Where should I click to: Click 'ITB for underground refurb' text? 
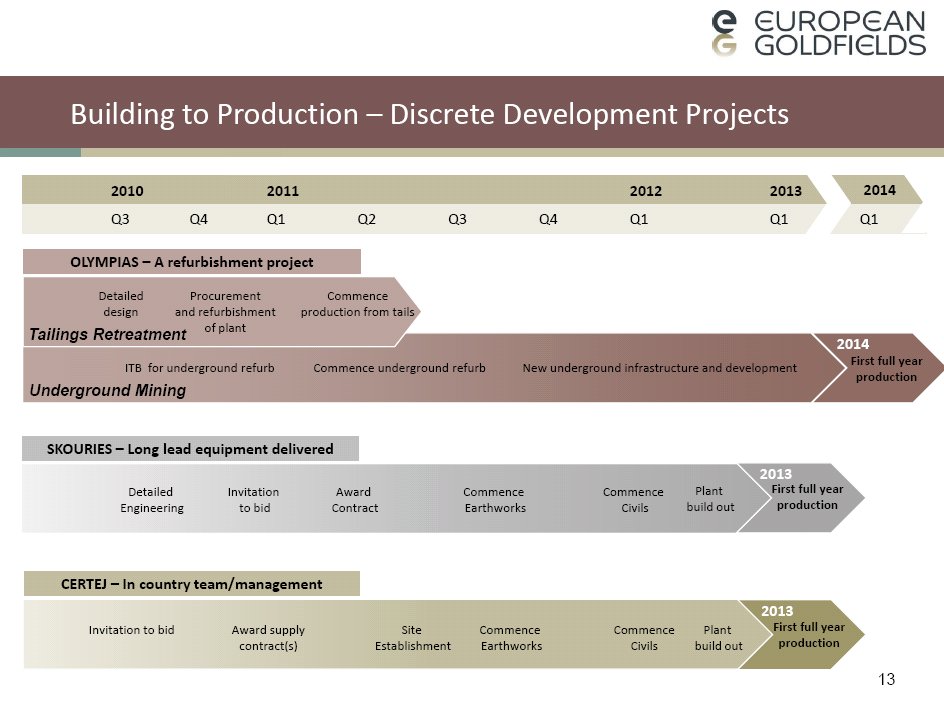[x=199, y=367]
